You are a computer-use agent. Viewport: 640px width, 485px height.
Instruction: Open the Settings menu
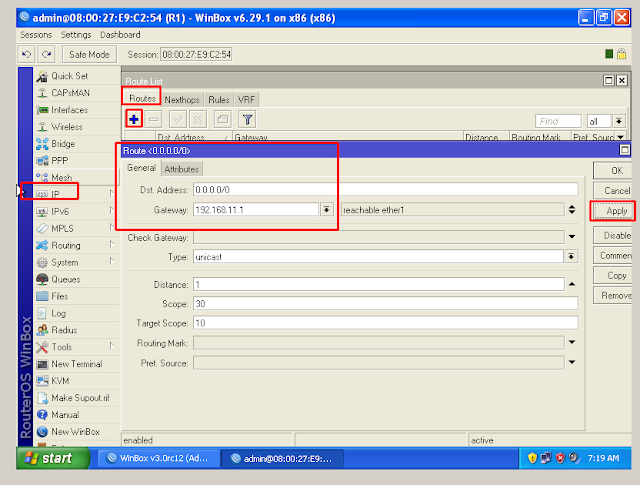pyautogui.click(x=76, y=35)
